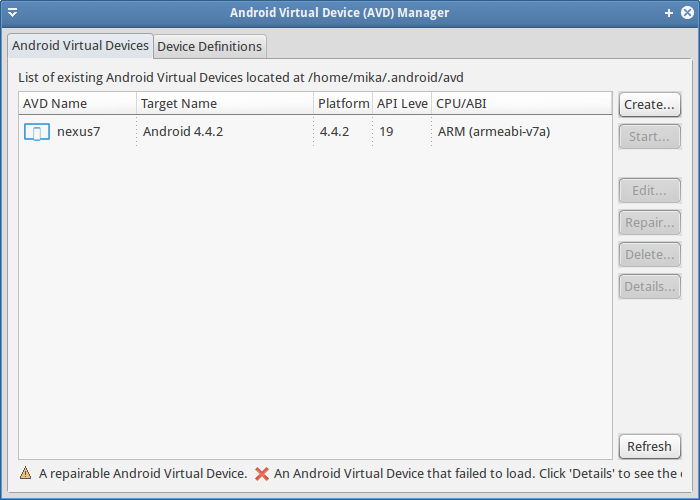Open Details... for the device

pyautogui.click(x=649, y=286)
